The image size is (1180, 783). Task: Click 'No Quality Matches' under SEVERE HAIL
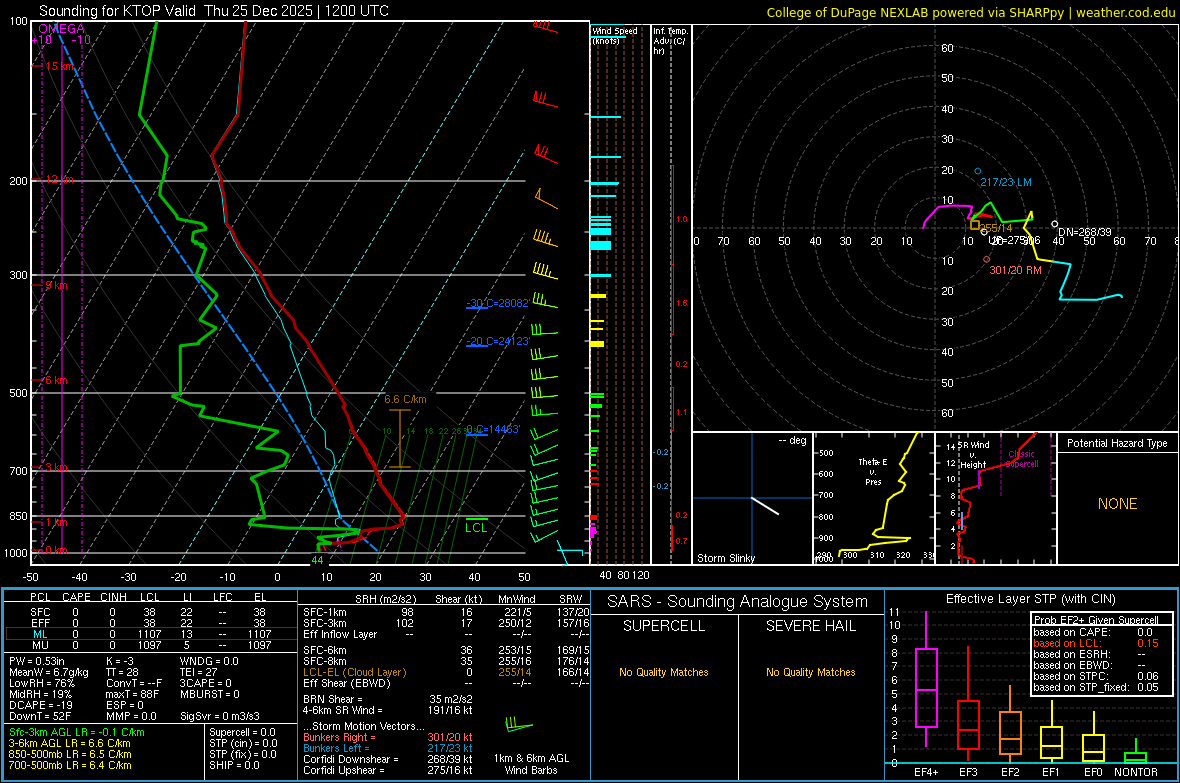point(810,672)
